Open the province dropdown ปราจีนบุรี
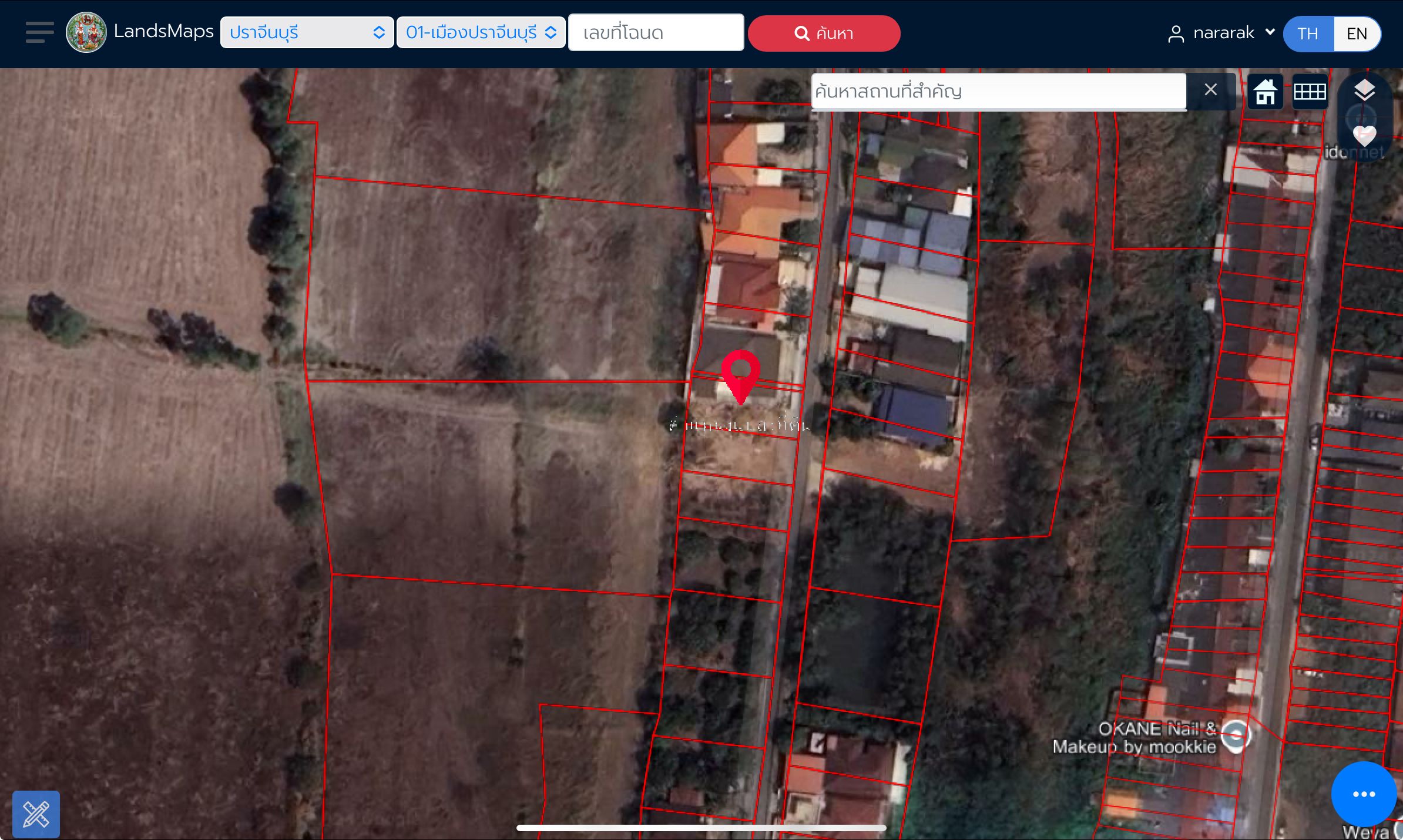1403x840 pixels. pyautogui.click(x=307, y=32)
